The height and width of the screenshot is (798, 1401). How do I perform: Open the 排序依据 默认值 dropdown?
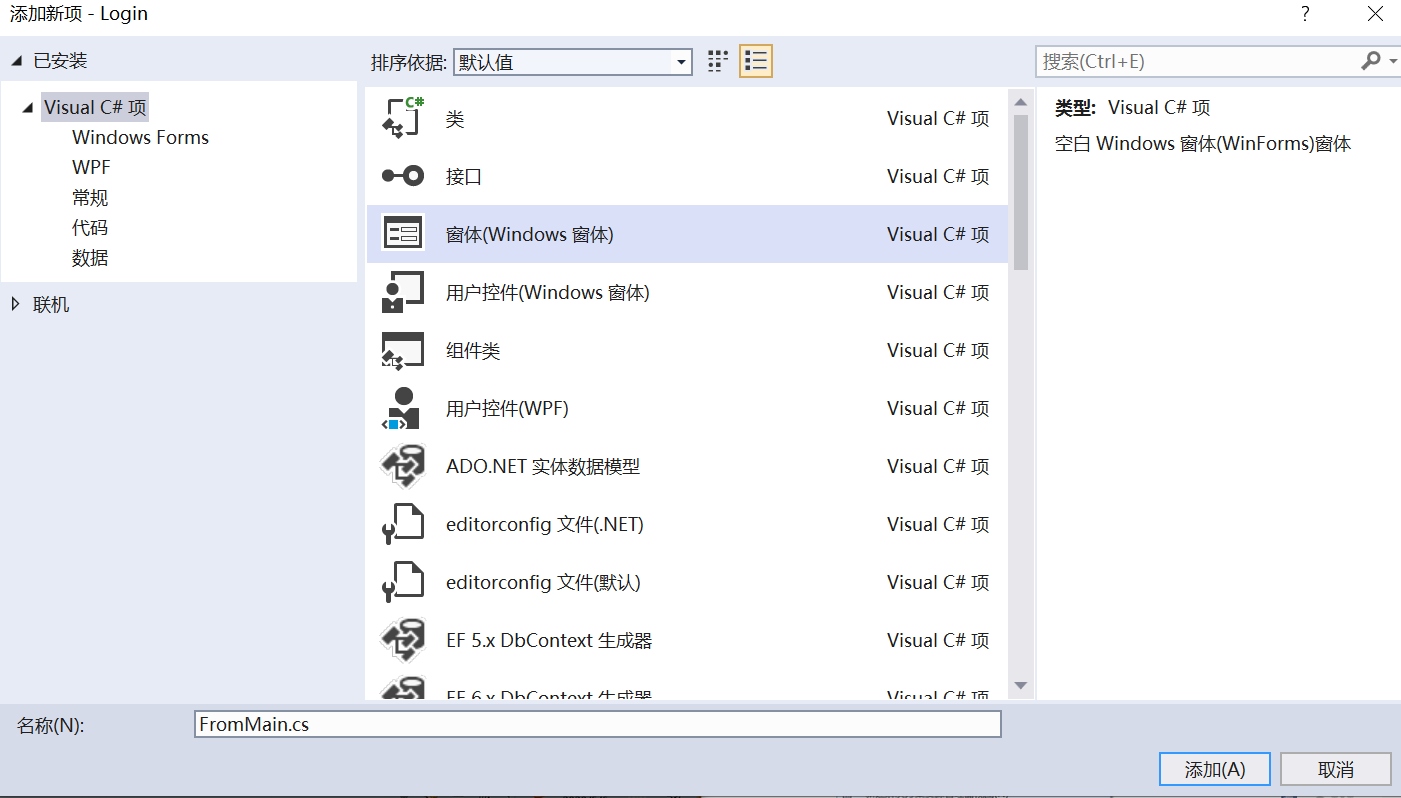click(573, 62)
